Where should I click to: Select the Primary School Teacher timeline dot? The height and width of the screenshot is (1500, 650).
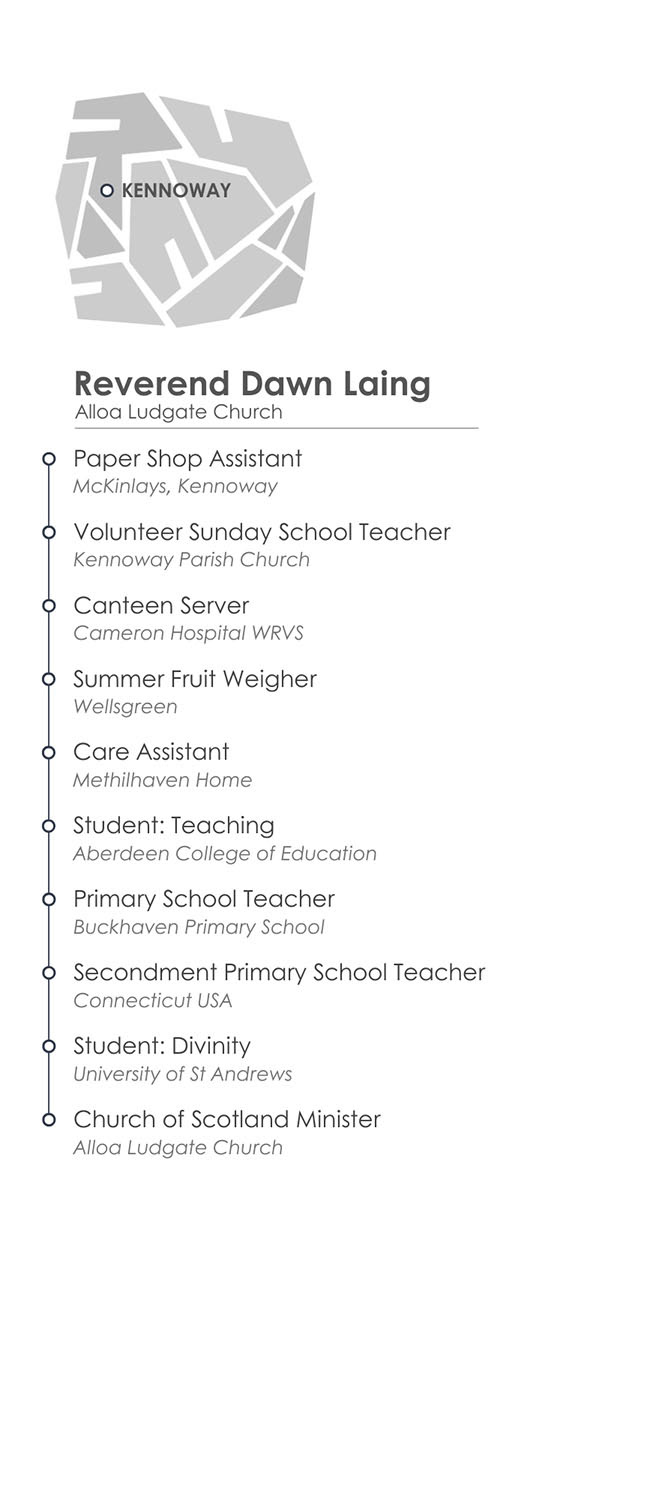click(x=48, y=899)
